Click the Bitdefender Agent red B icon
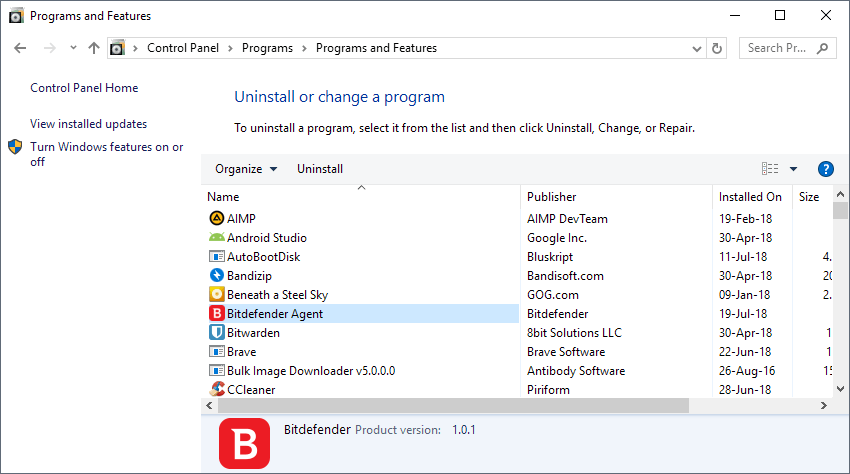The height and width of the screenshot is (474, 850). [216, 313]
